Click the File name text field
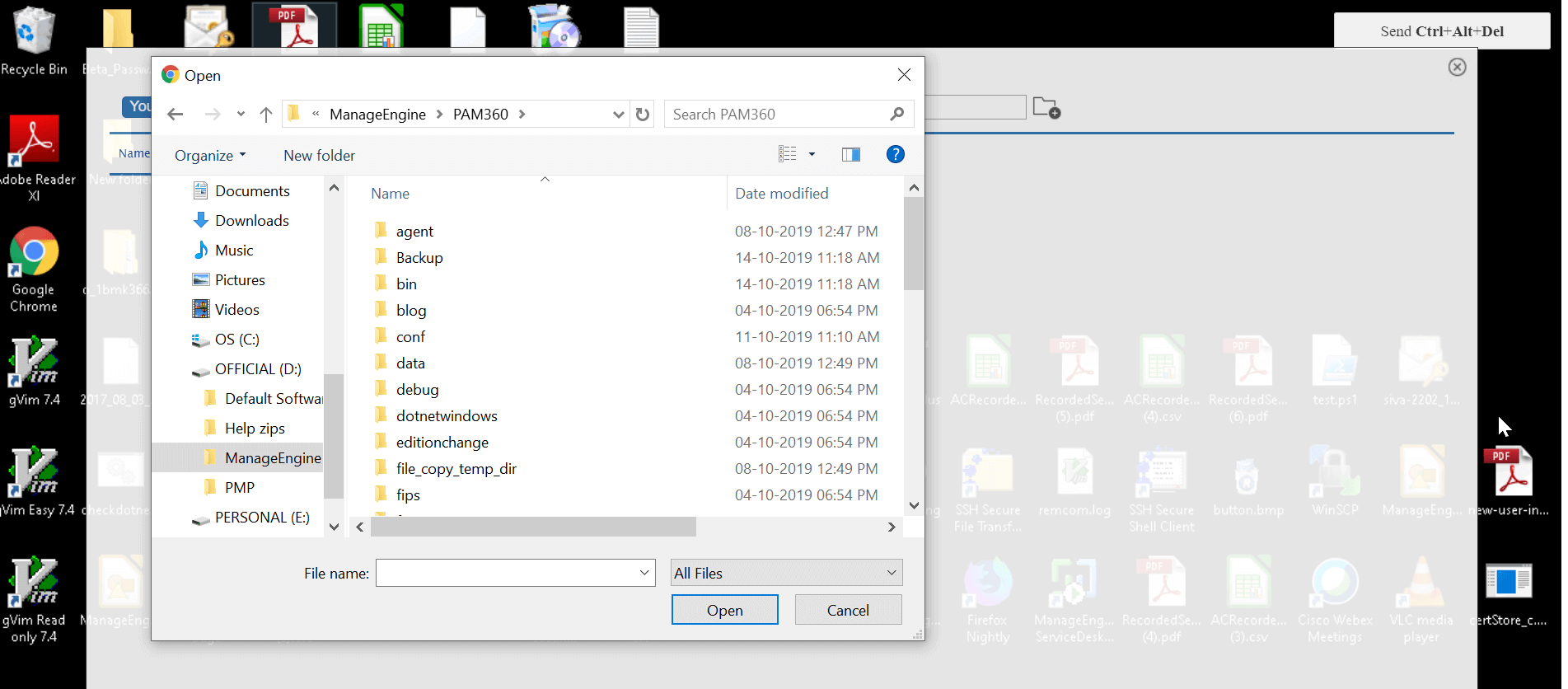 coord(506,573)
